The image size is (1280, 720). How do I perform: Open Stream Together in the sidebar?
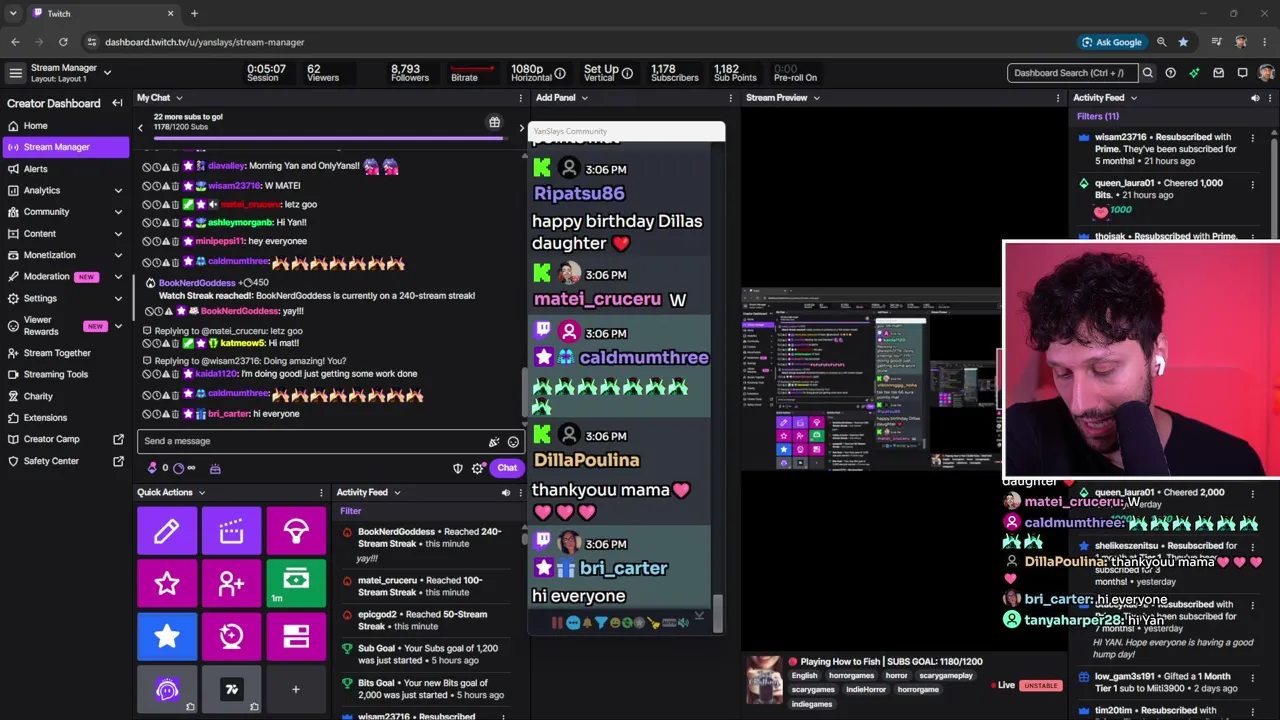click(x=65, y=353)
